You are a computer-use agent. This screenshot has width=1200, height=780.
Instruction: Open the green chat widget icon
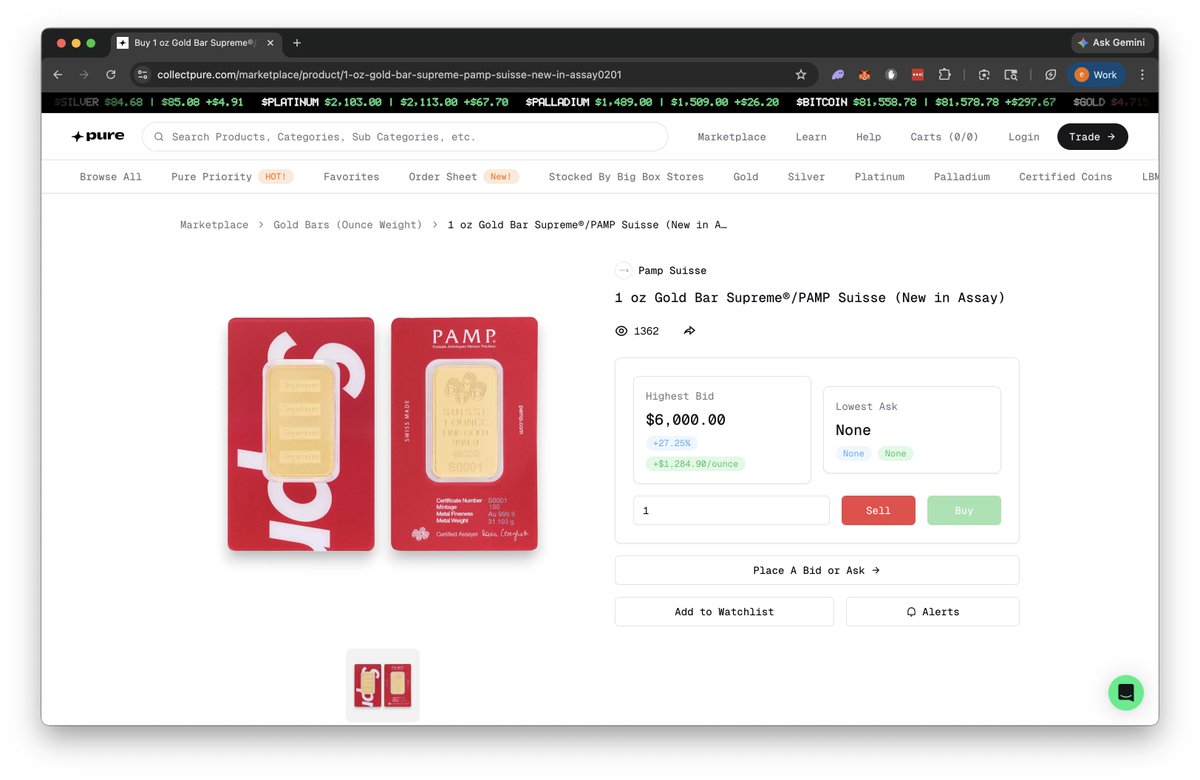click(x=1126, y=692)
